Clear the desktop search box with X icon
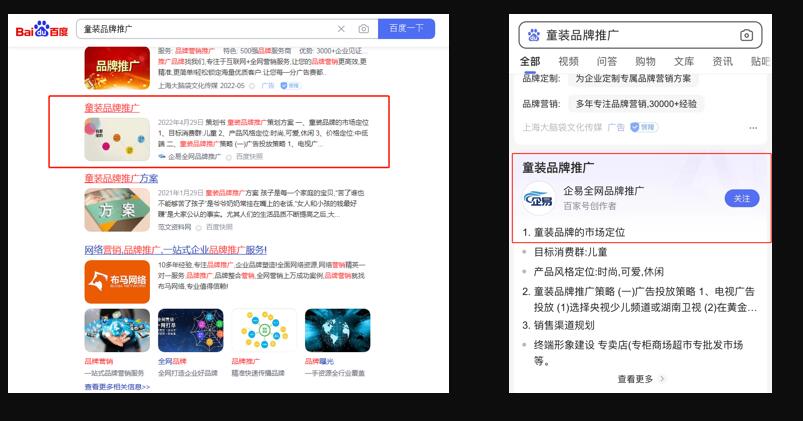Image resolution: width=803 pixels, height=421 pixels. (x=341, y=29)
